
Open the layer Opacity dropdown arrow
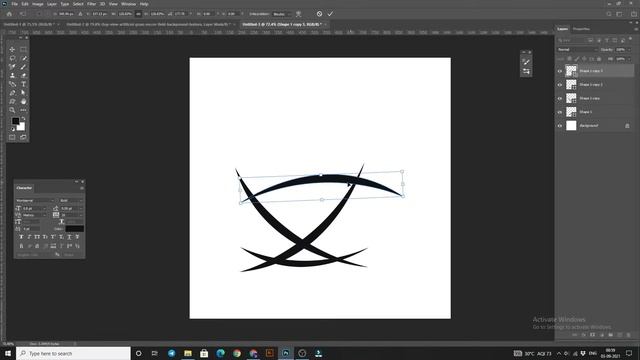(x=629, y=49)
